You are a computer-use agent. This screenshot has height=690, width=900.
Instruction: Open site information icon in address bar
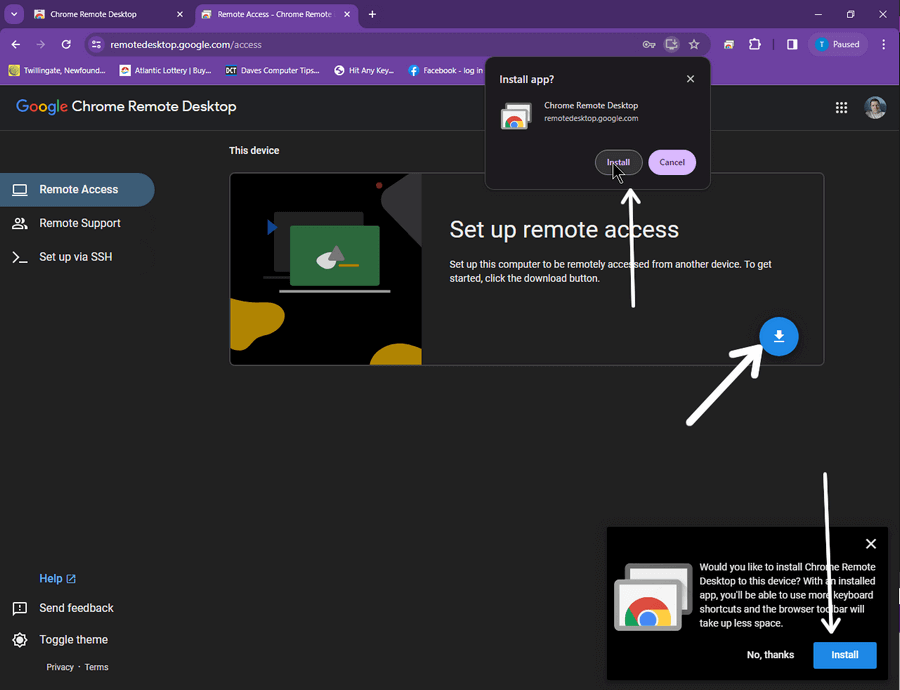[x=96, y=44]
